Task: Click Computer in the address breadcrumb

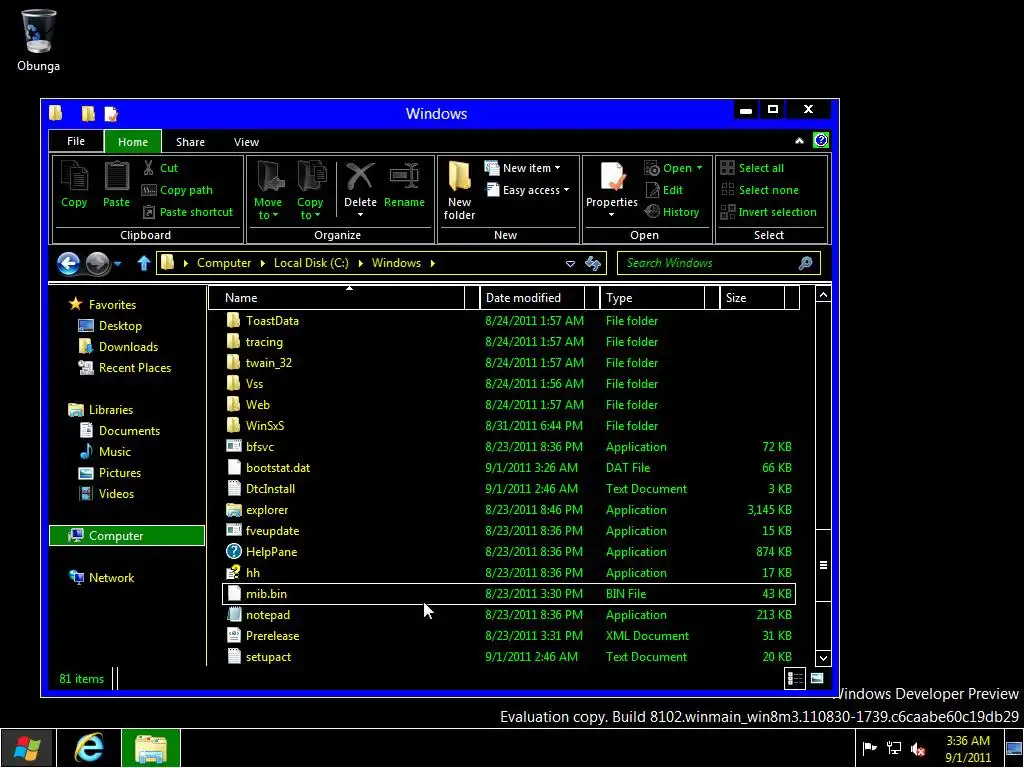Action: (224, 263)
